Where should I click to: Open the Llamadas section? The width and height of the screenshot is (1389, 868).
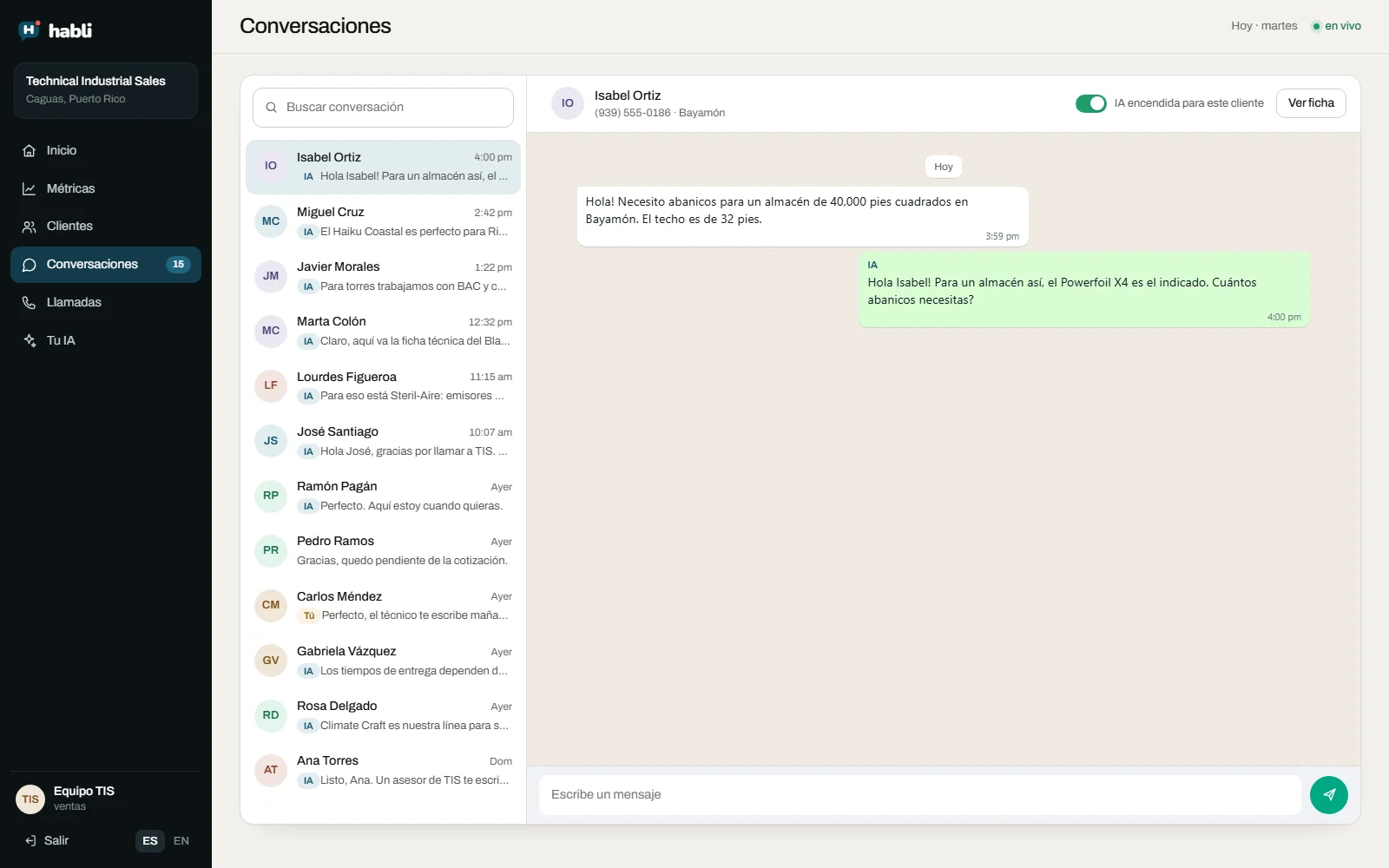pos(106,302)
